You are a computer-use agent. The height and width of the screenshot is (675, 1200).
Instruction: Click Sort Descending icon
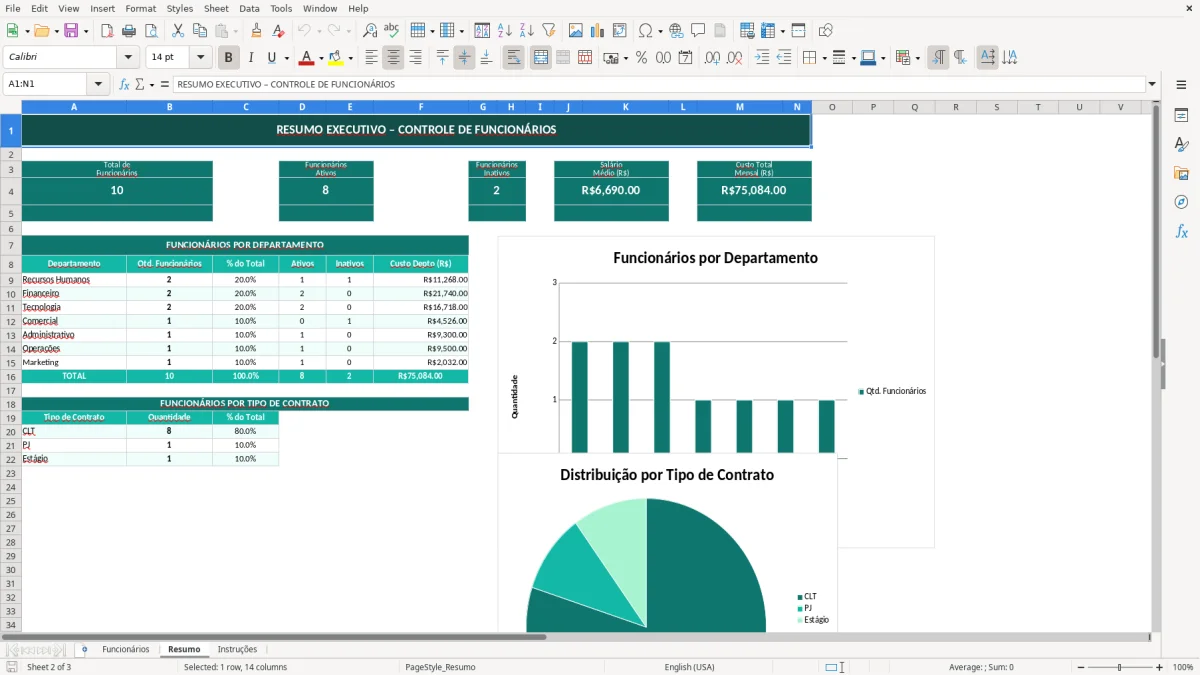(x=526, y=31)
